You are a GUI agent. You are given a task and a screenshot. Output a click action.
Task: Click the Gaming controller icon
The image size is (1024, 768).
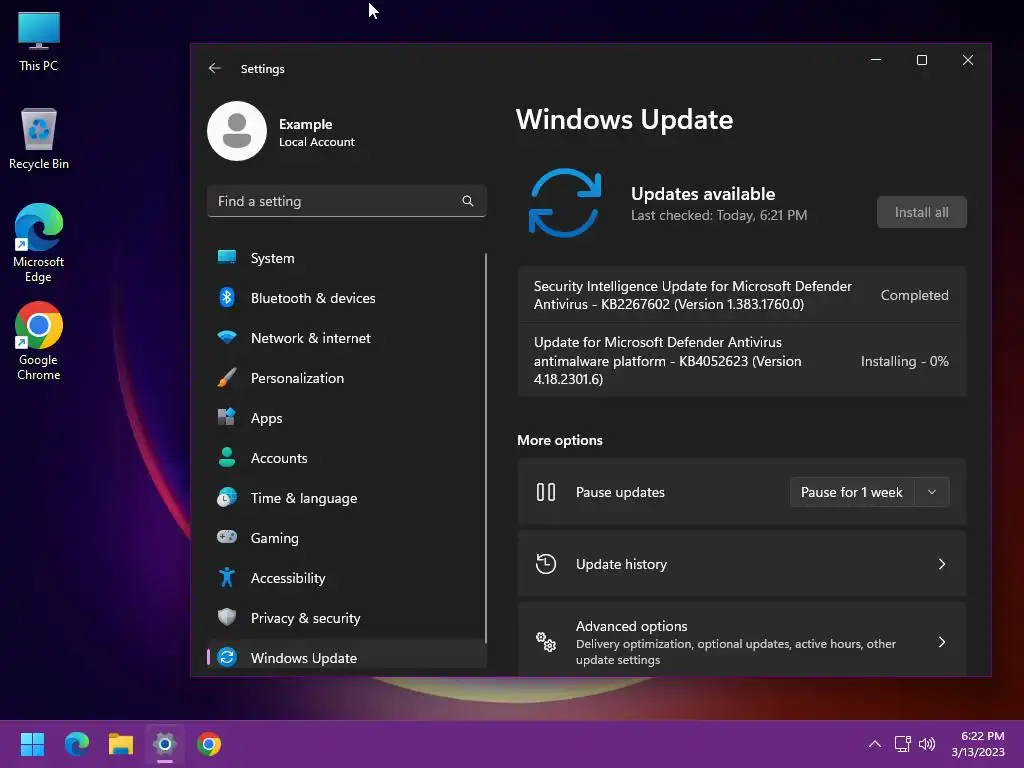point(227,537)
